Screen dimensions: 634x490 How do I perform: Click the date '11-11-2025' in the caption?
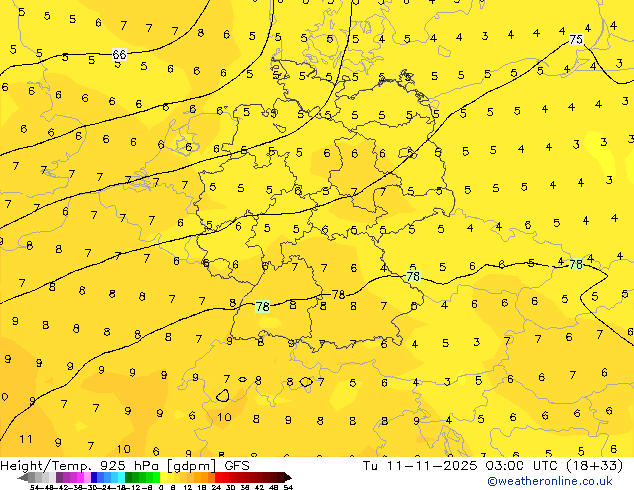point(432,466)
